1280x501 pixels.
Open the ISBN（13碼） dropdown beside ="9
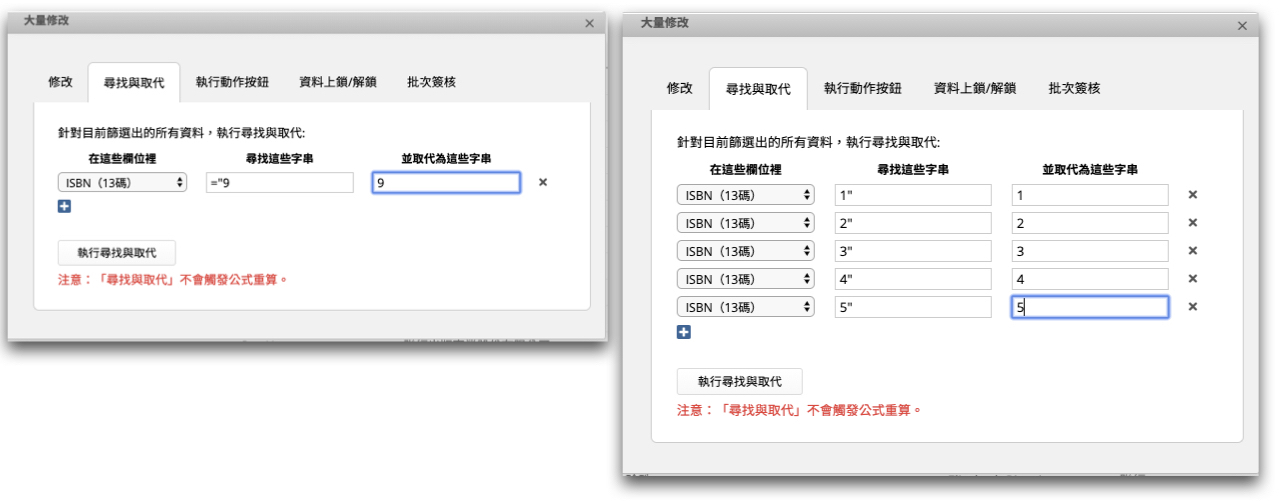click(122, 182)
